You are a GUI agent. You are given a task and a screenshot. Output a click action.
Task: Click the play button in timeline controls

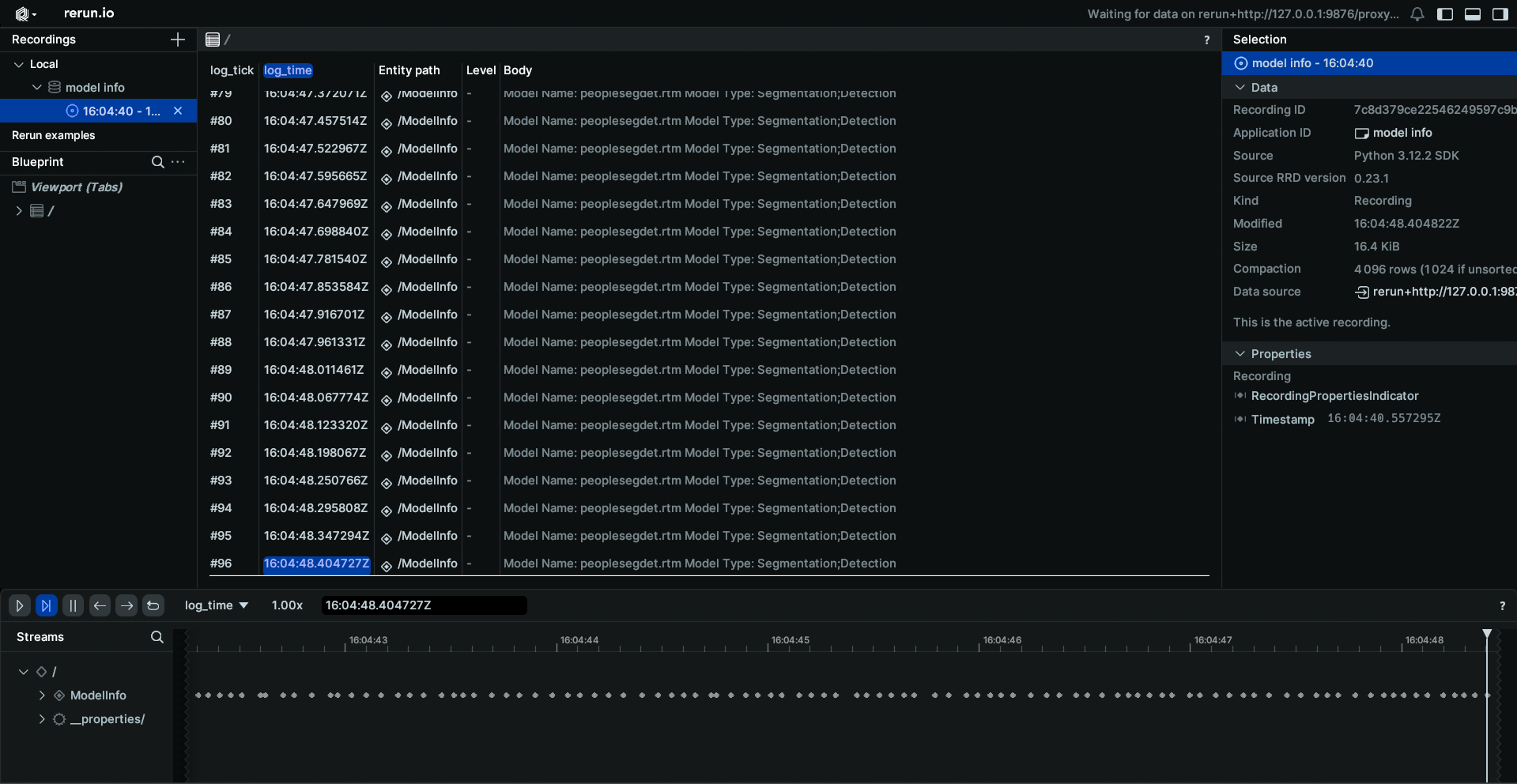20,605
